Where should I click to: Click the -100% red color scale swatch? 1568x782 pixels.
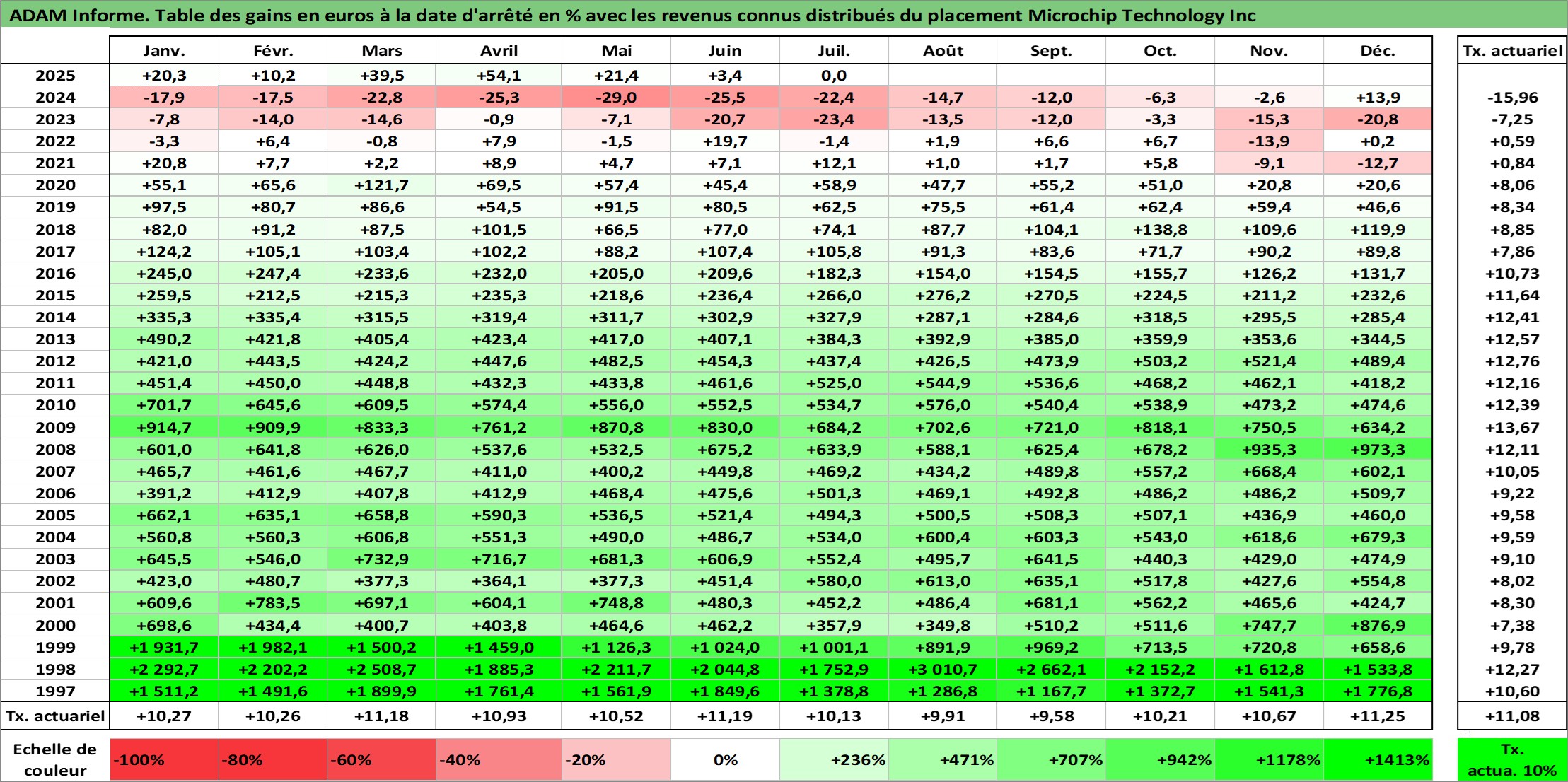click(164, 760)
